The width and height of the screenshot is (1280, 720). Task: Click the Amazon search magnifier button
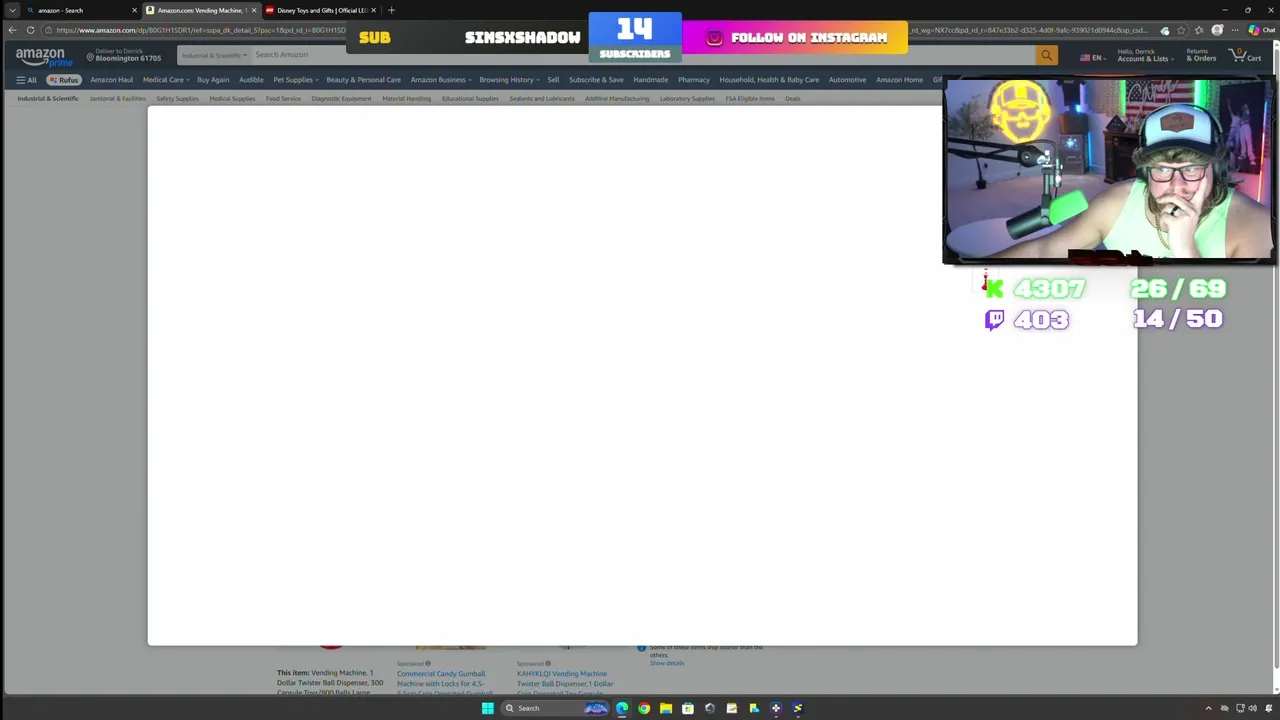(x=1046, y=56)
